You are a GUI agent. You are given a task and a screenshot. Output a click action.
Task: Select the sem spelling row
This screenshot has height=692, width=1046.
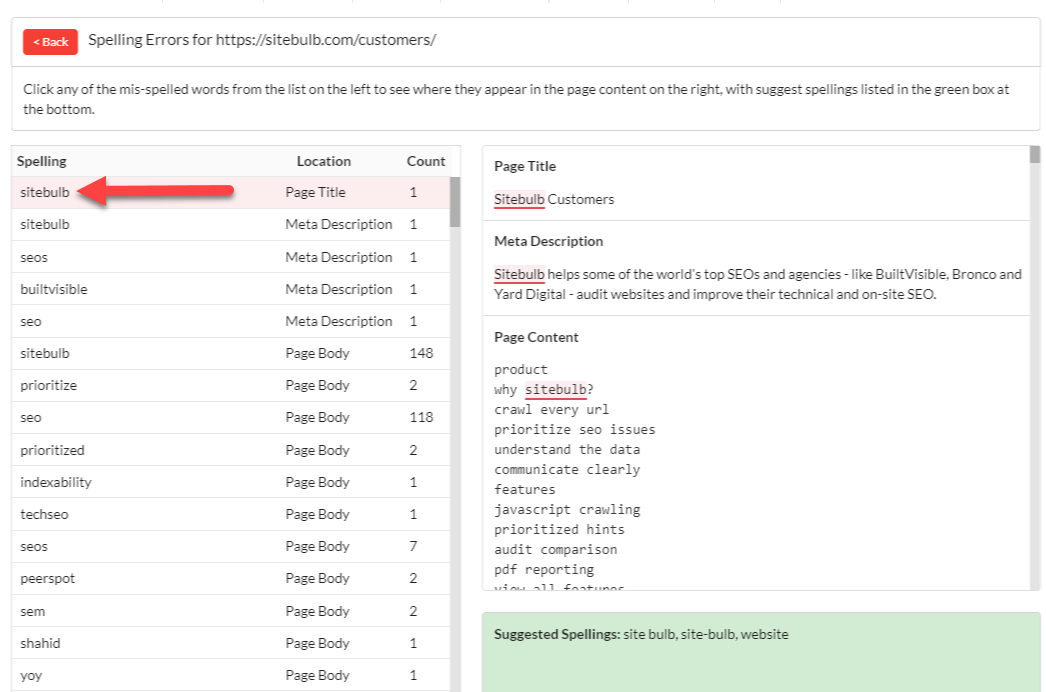click(231, 611)
